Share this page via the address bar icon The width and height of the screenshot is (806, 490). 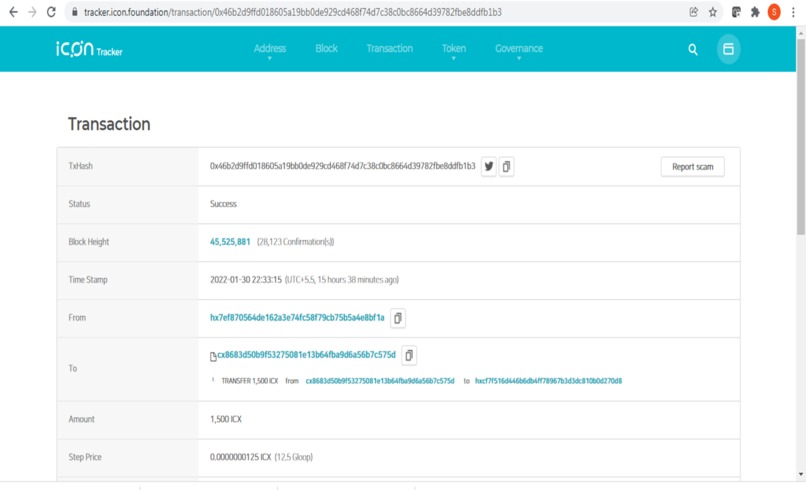(693, 12)
